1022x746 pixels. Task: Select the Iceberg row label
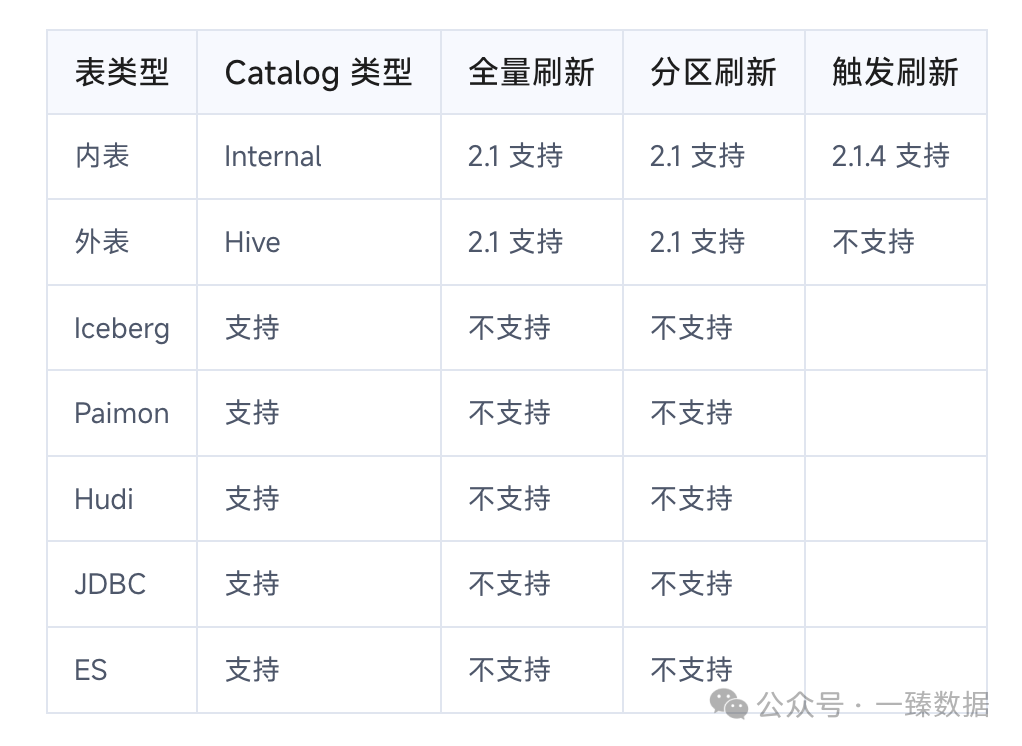tap(122, 328)
